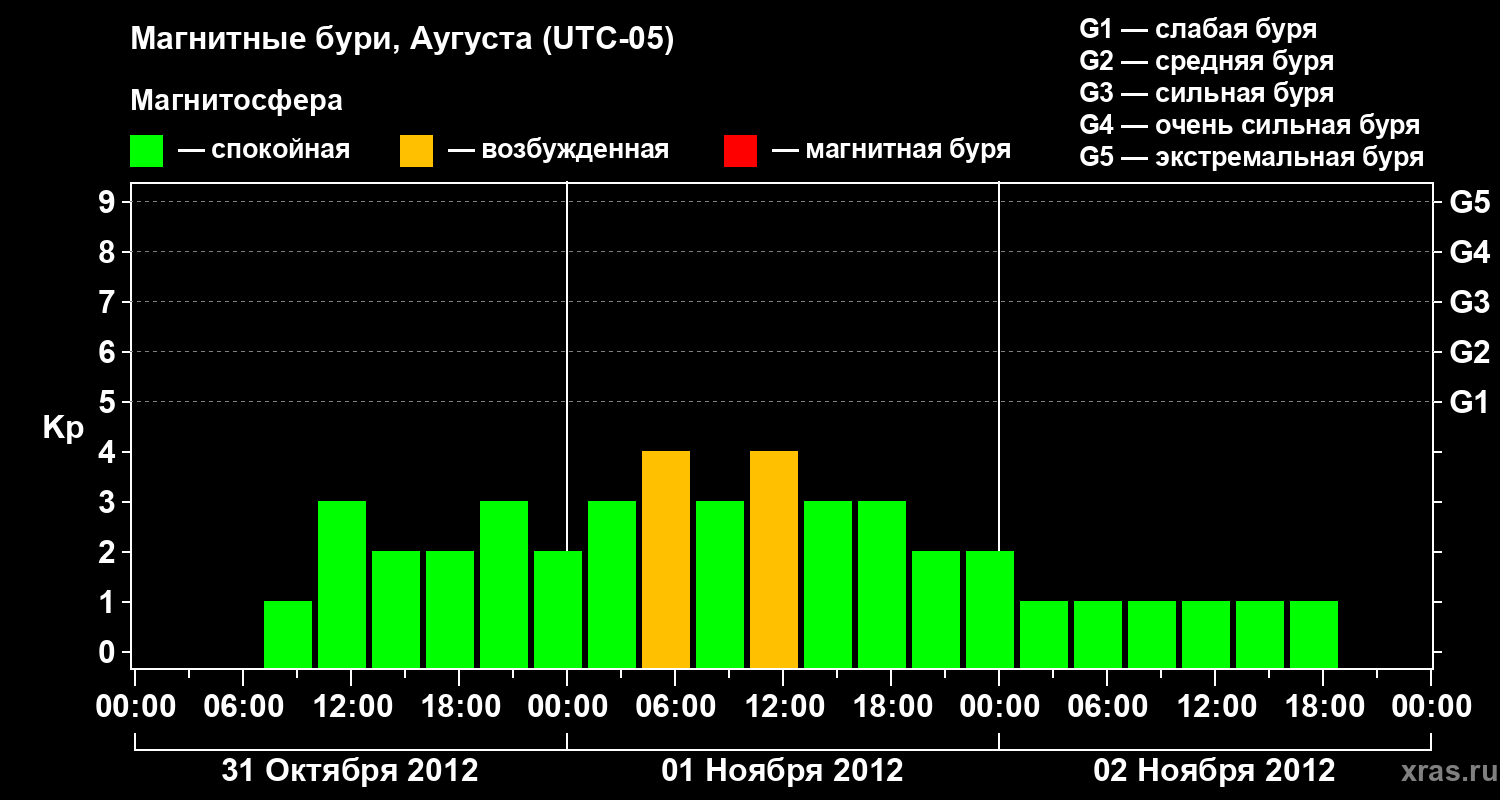Image resolution: width=1500 pixels, height=800 pixels.
Task: Click the right-axis G3 label
Action: pyautogui.click(x=1469, y=302)
